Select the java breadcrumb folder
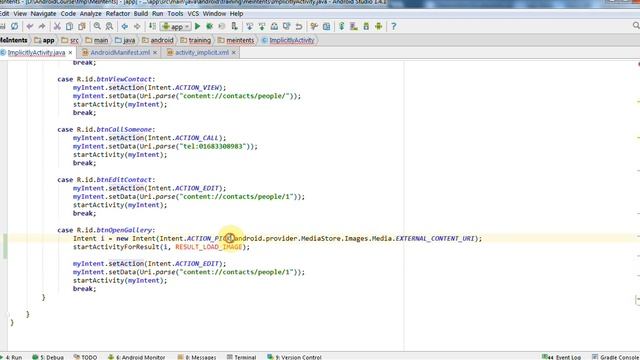 125,40
